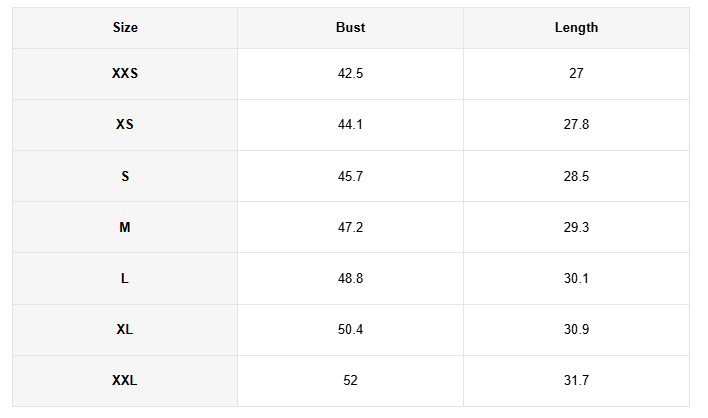Click the 31.7 length measurement
This screenshot has width=708, height=418.
click(576, 381)
